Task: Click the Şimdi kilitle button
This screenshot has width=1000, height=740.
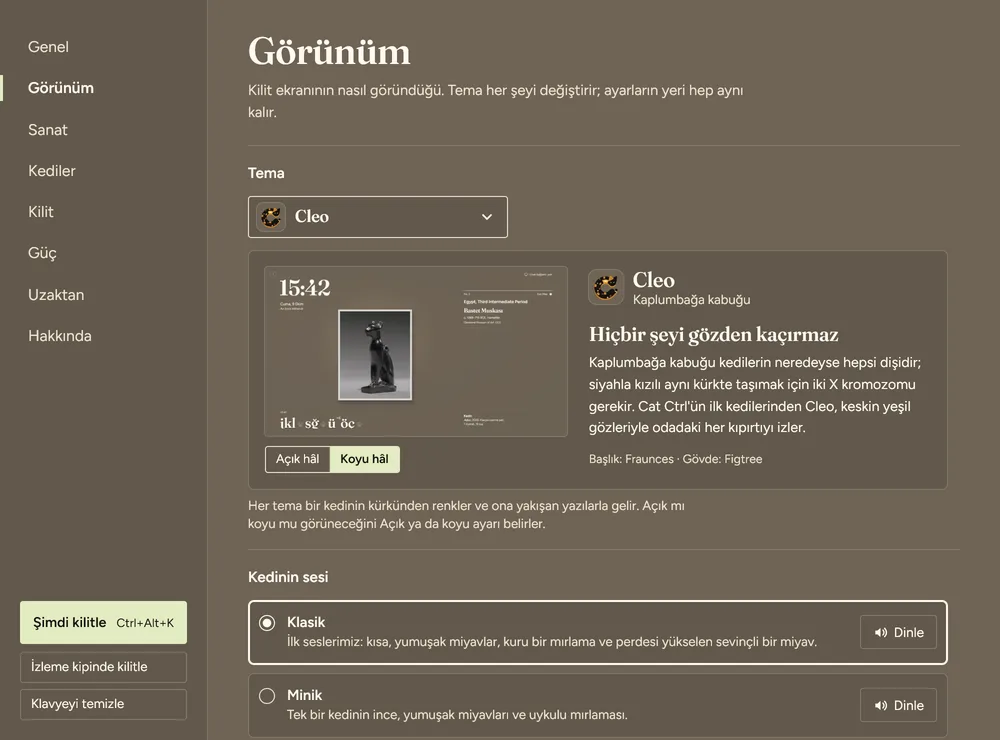Action: coord(103,623)
